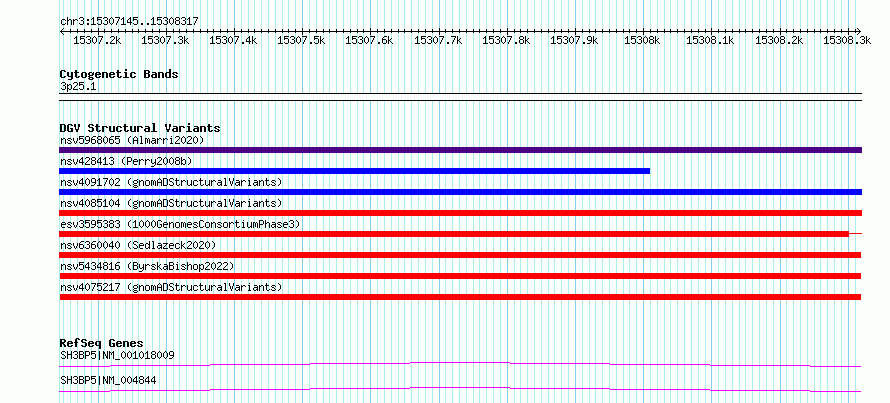Image resolution: width=890 pixels, height=403 pixels.
Task: Select the nsv428413 (Perry2008b) blue bar
Action: [355, 171]
